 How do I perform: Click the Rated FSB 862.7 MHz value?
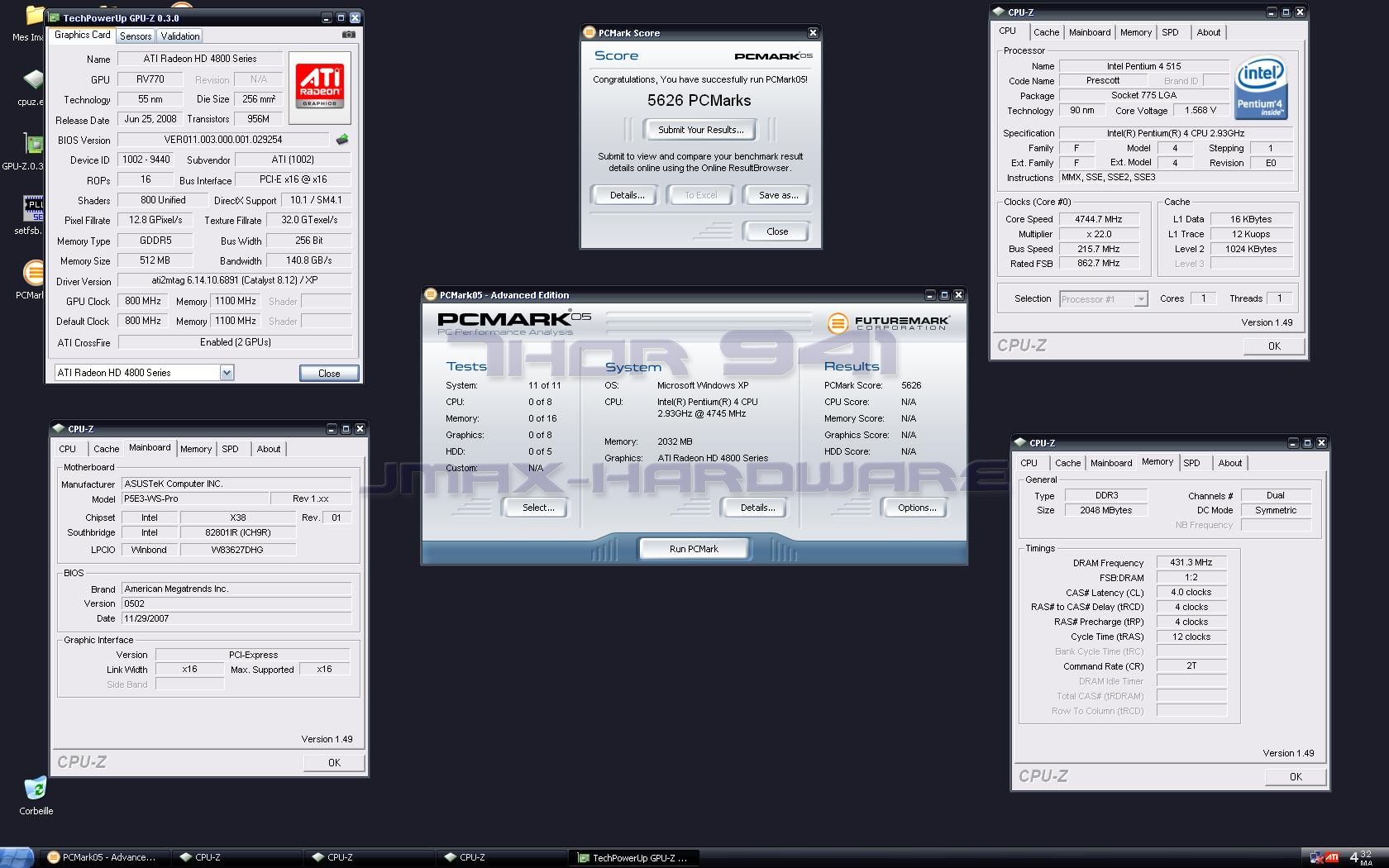tap(1098, 264)
